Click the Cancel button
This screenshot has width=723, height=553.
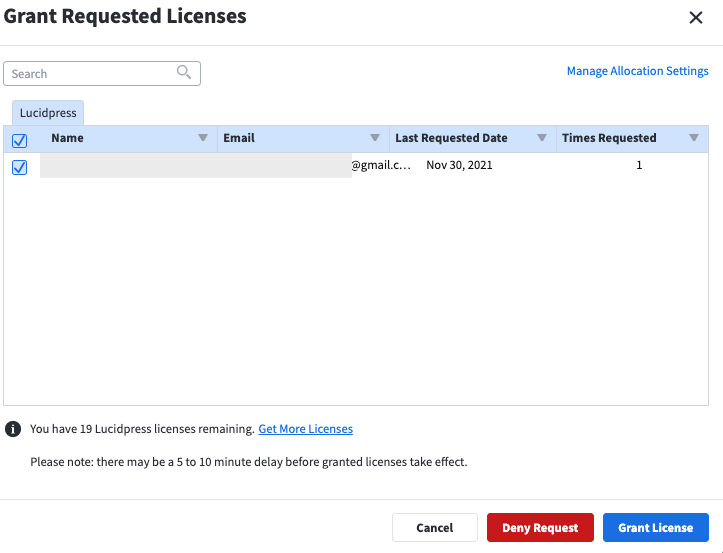click(x=435, y=528)
